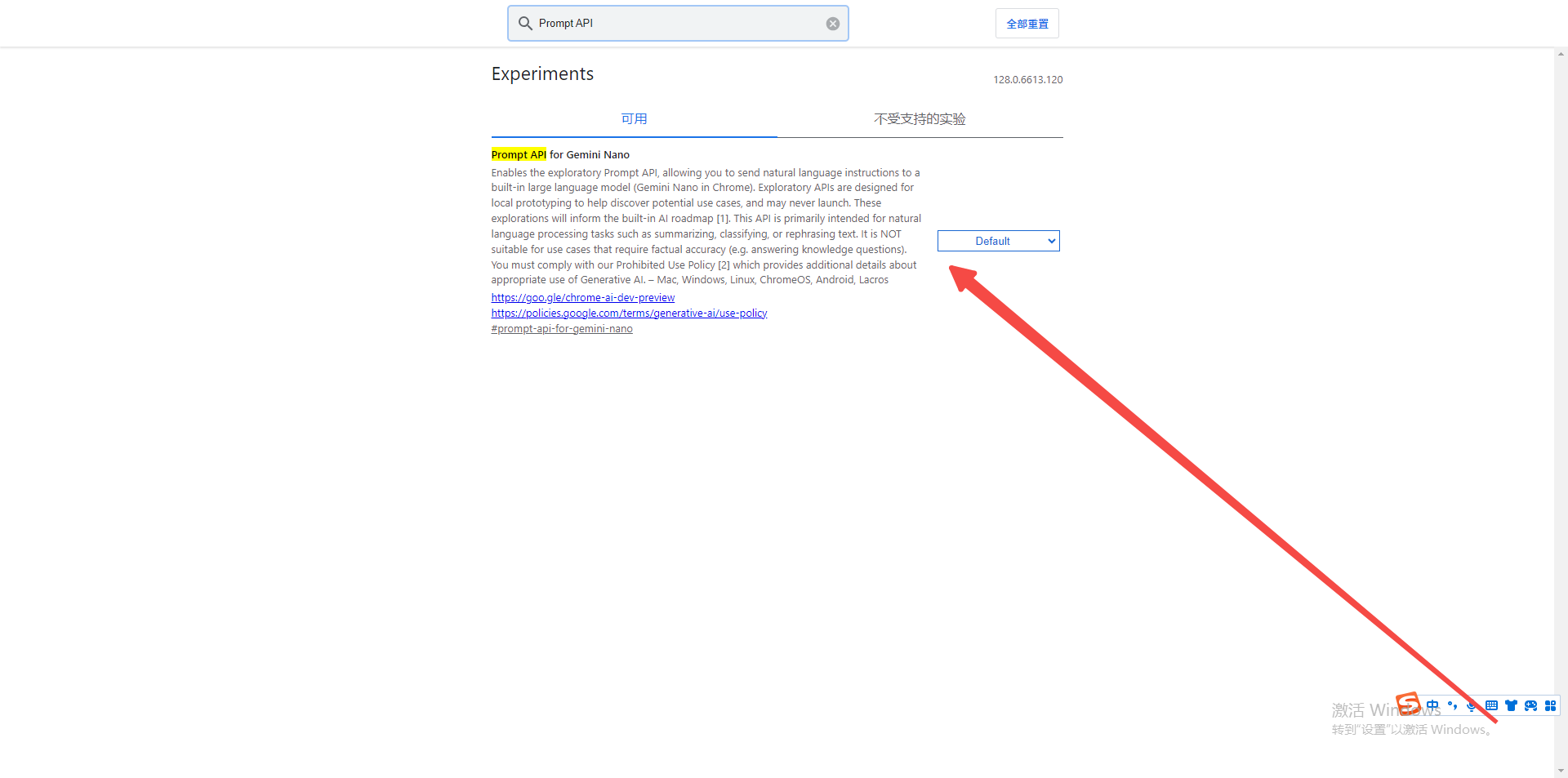
Task: Toggle the Sogou punctuation mode icon
Action: tap(1452, 705)
